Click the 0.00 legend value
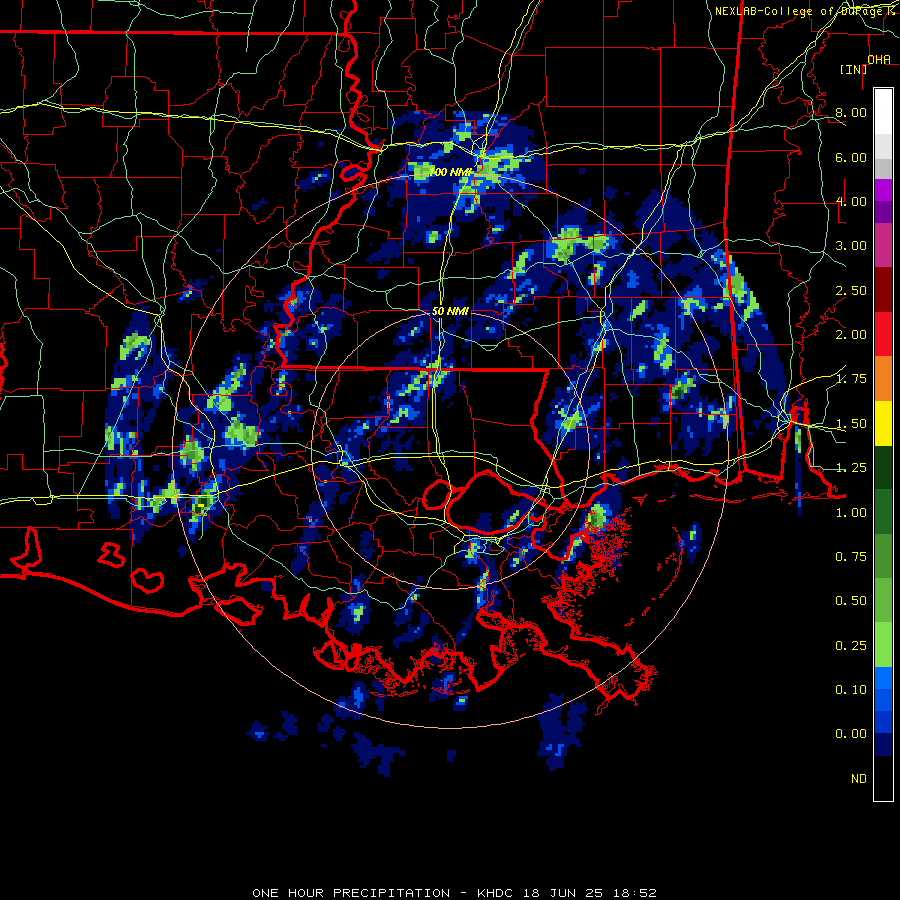Image resolution: width=900 pixels, height=900 pixels. [x=851, y=734]
